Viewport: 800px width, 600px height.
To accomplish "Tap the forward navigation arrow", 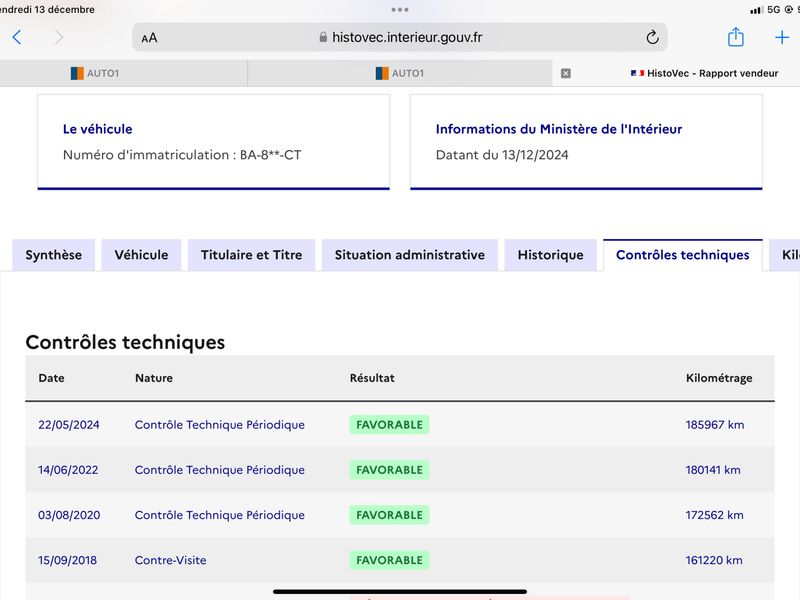I will click(x=59, y=37).
